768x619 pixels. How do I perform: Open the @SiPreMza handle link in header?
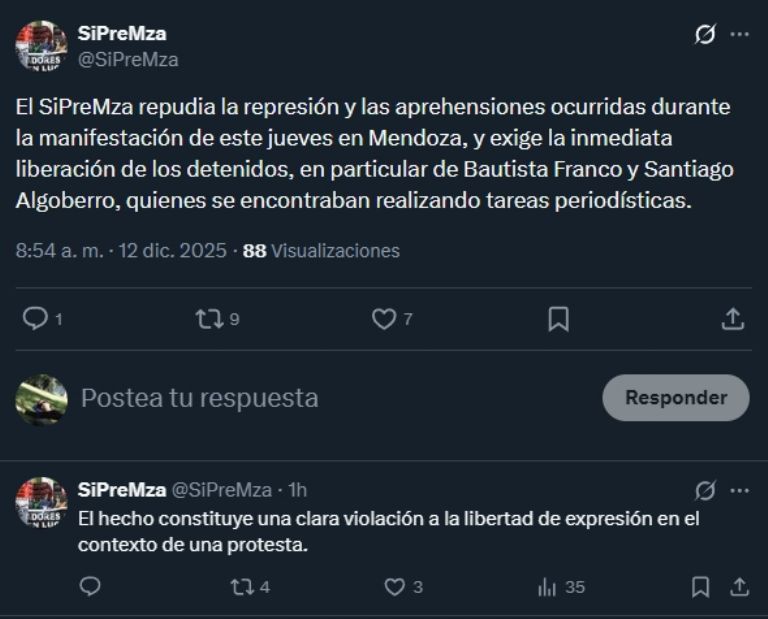[128, 59]
